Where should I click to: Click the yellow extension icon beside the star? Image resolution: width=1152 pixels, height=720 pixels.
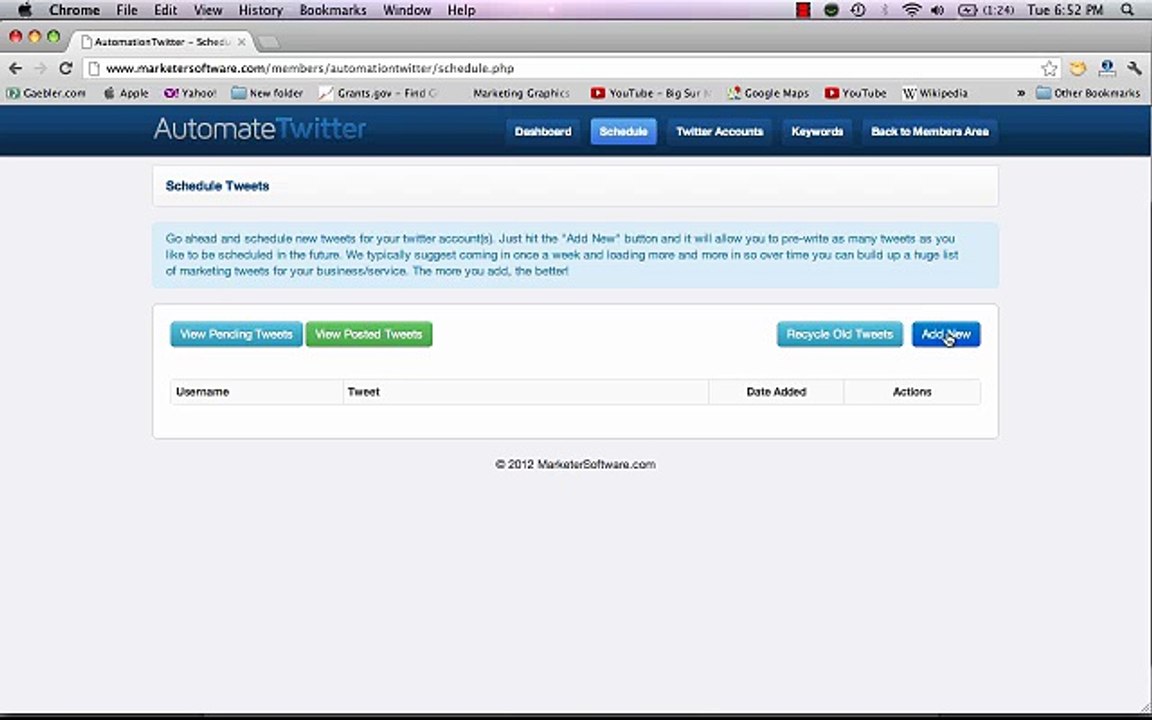click(x=1078, y=68)
